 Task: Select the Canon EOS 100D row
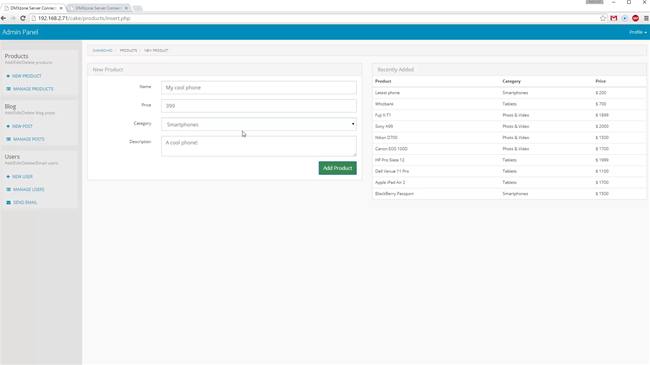(509, 148)
